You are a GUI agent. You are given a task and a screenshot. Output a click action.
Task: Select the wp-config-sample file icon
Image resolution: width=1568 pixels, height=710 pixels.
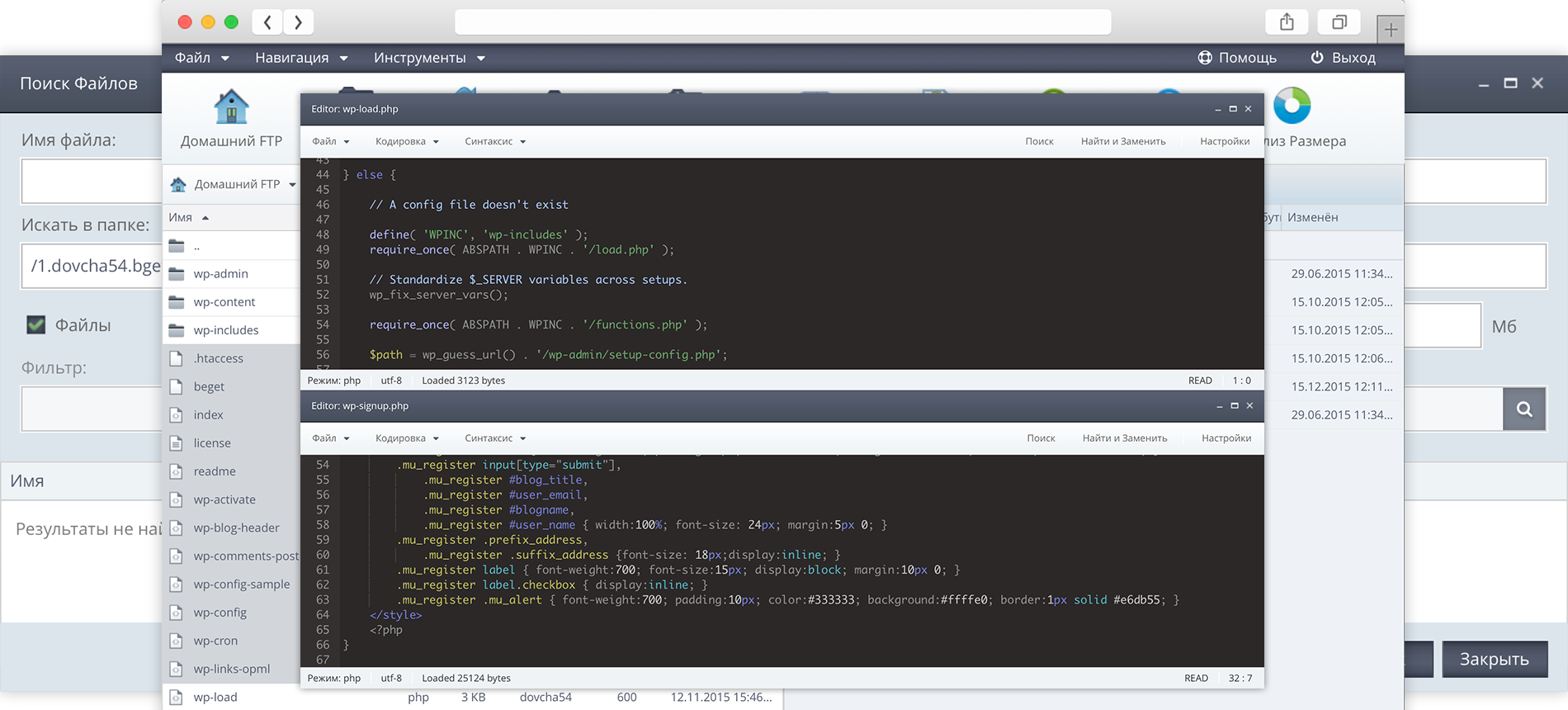(x=176, y=585)
